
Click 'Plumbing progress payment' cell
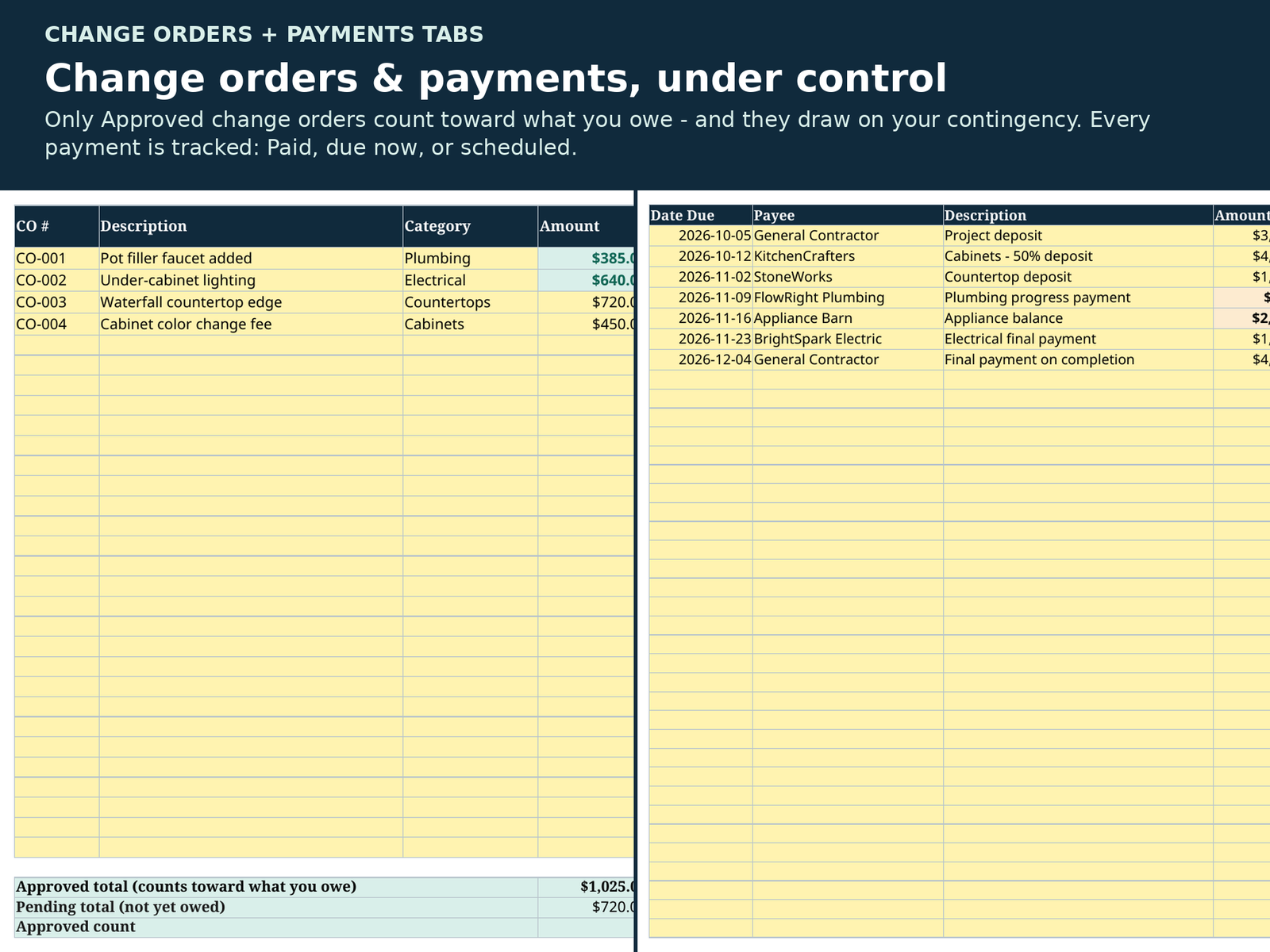click(x=1078, y=297)
